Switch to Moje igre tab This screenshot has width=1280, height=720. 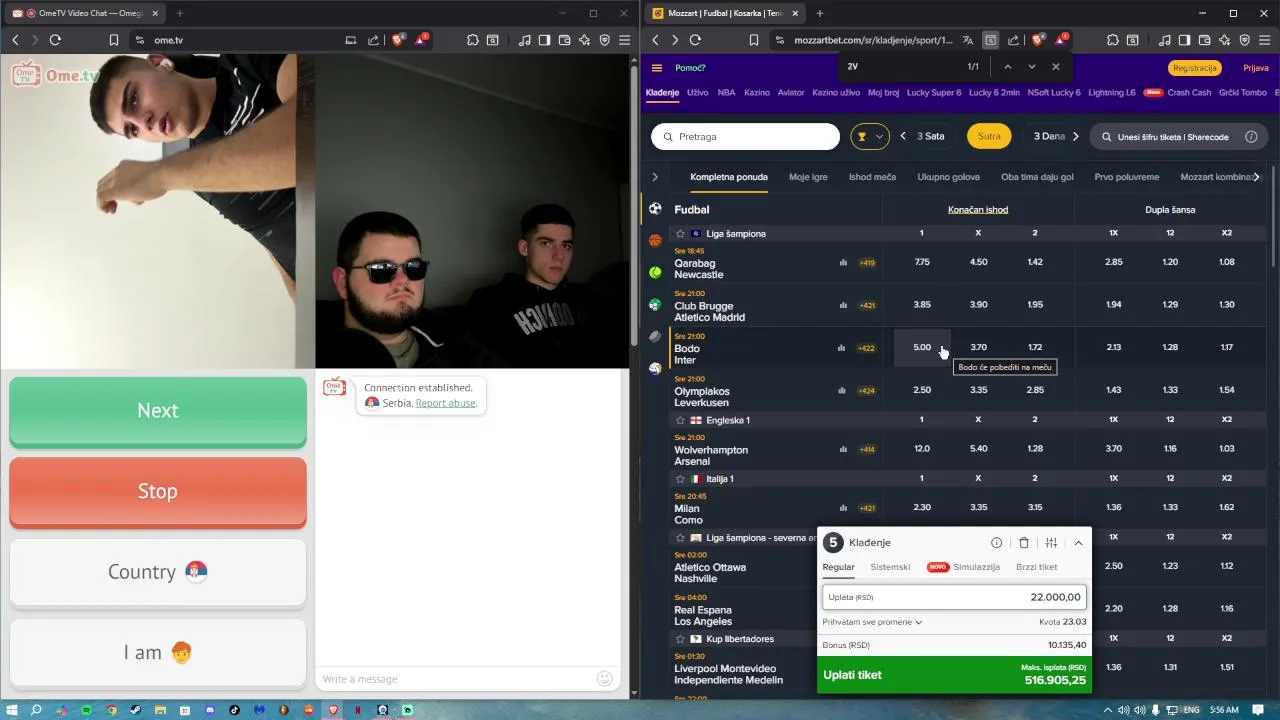[x=808, y=177]
